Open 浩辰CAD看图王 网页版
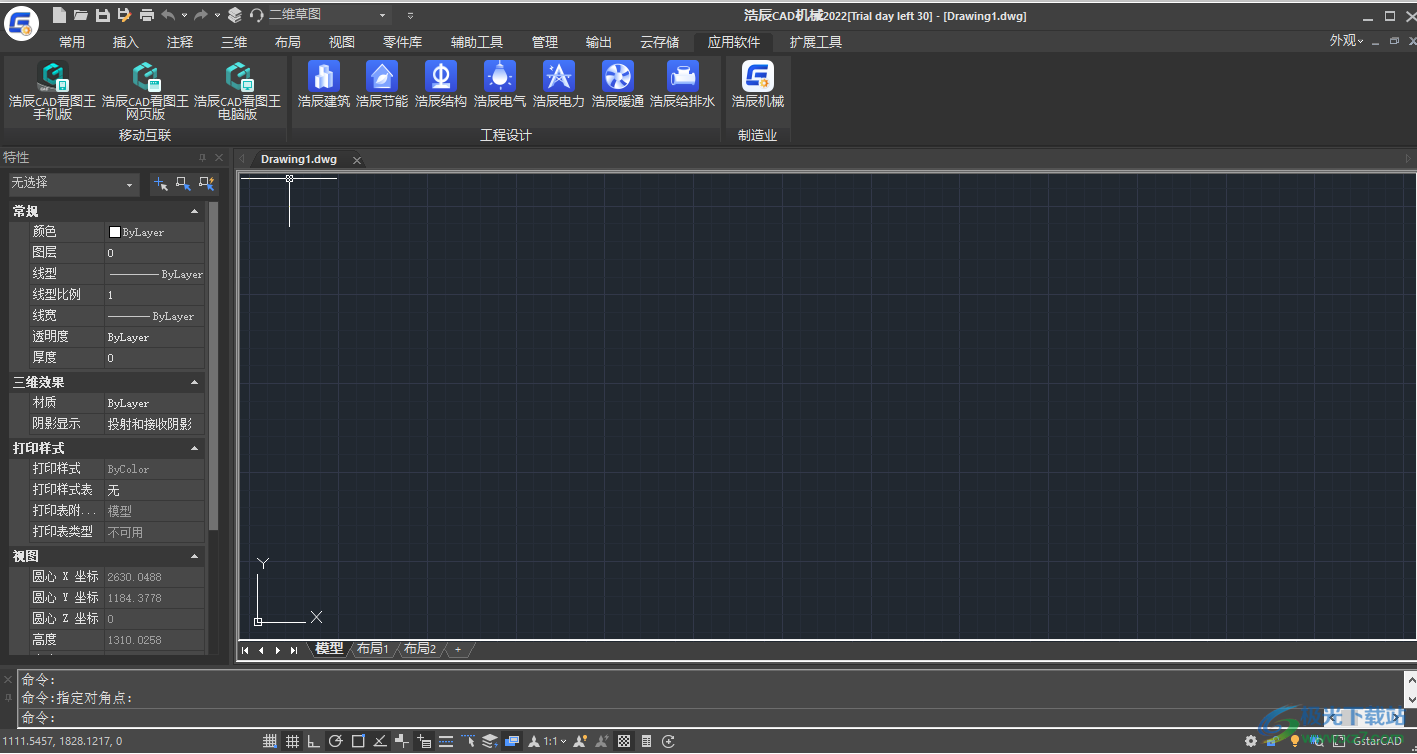This screenshot has width=1417, height=754. (x=145, y=91)
